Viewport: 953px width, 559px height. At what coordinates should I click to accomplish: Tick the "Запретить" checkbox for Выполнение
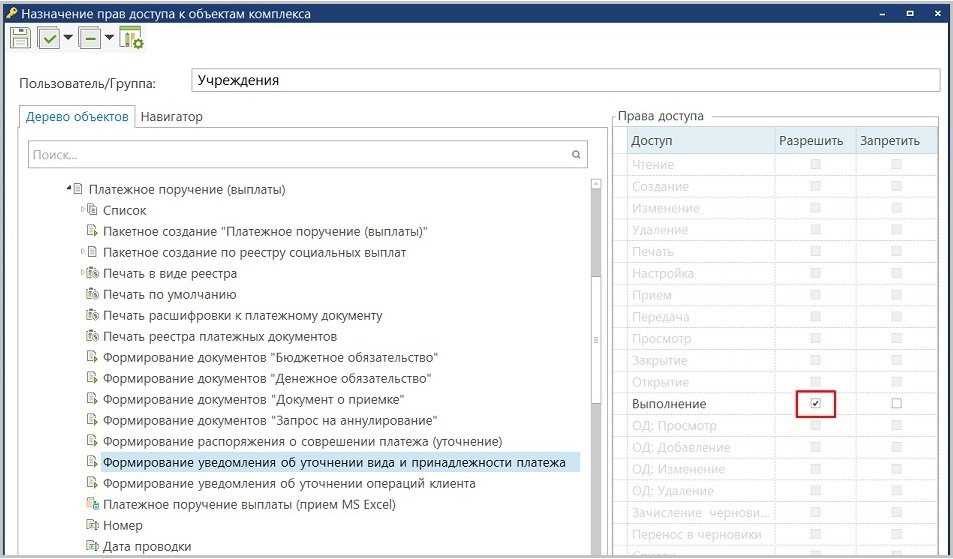(896, 404)
